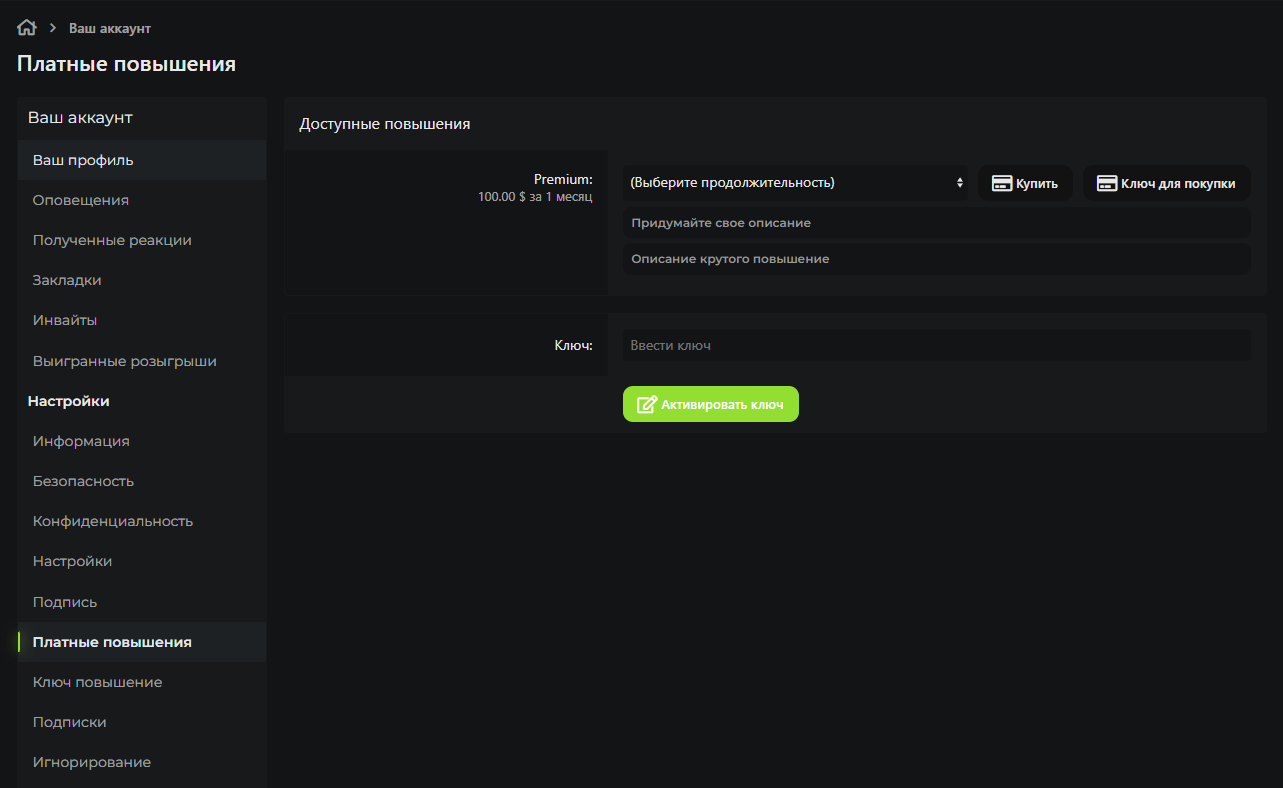1283x788 pixels.
Task: View Выигранные розыгрыши page
Action: coord(124,361)
